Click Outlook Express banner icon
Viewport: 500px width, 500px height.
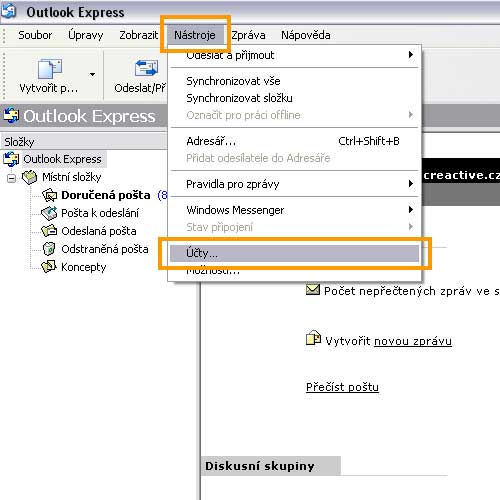tap(11, 115)
